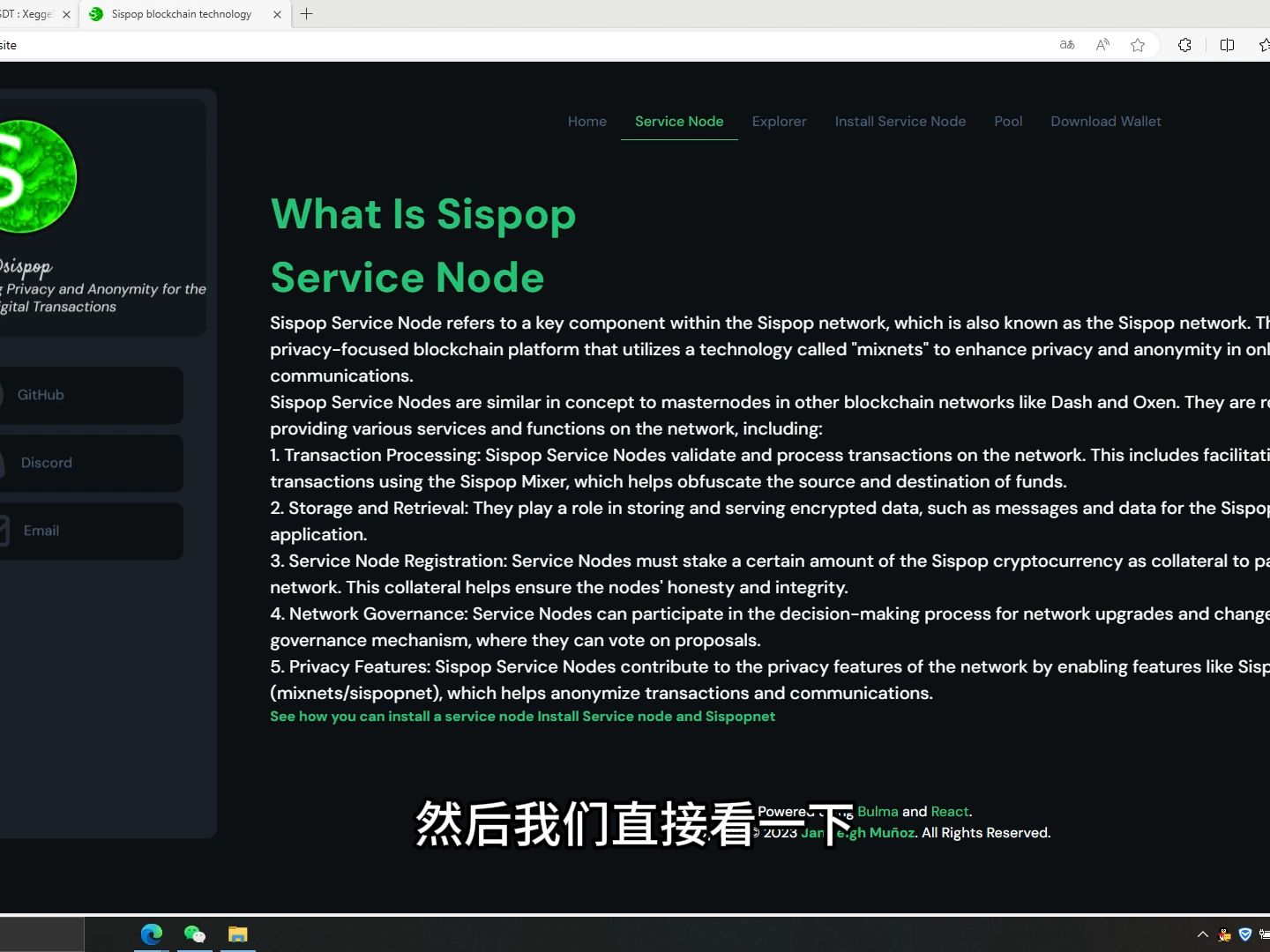
Task: Expand hidden system tray icons chevron
Action: click(x=1203, y=934)
